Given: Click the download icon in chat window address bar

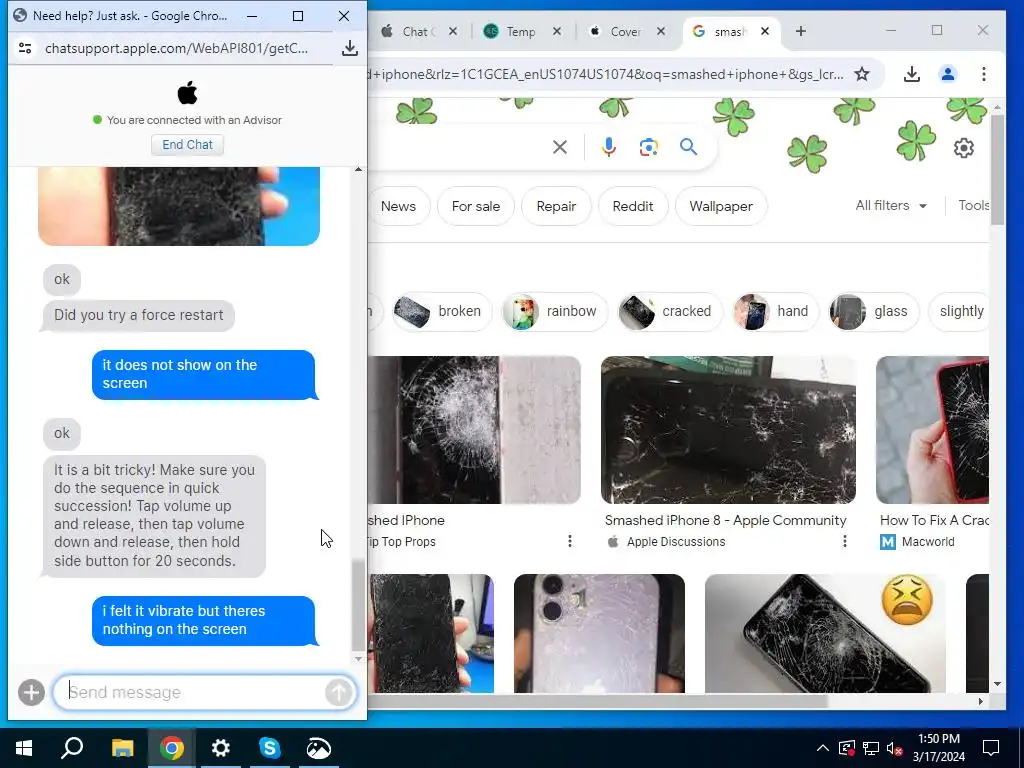Looking at the screenshot, I should coord(350,48).
